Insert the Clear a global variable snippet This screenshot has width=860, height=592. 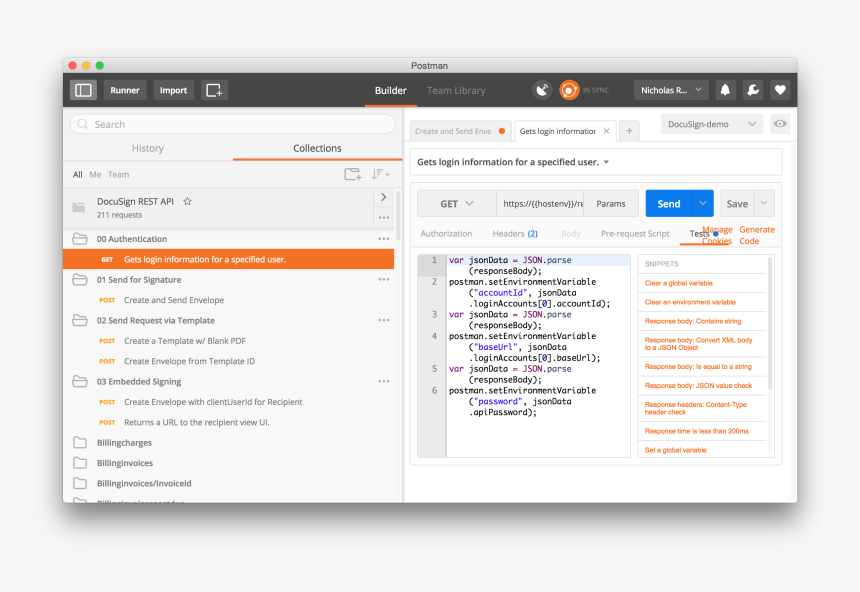678,283
